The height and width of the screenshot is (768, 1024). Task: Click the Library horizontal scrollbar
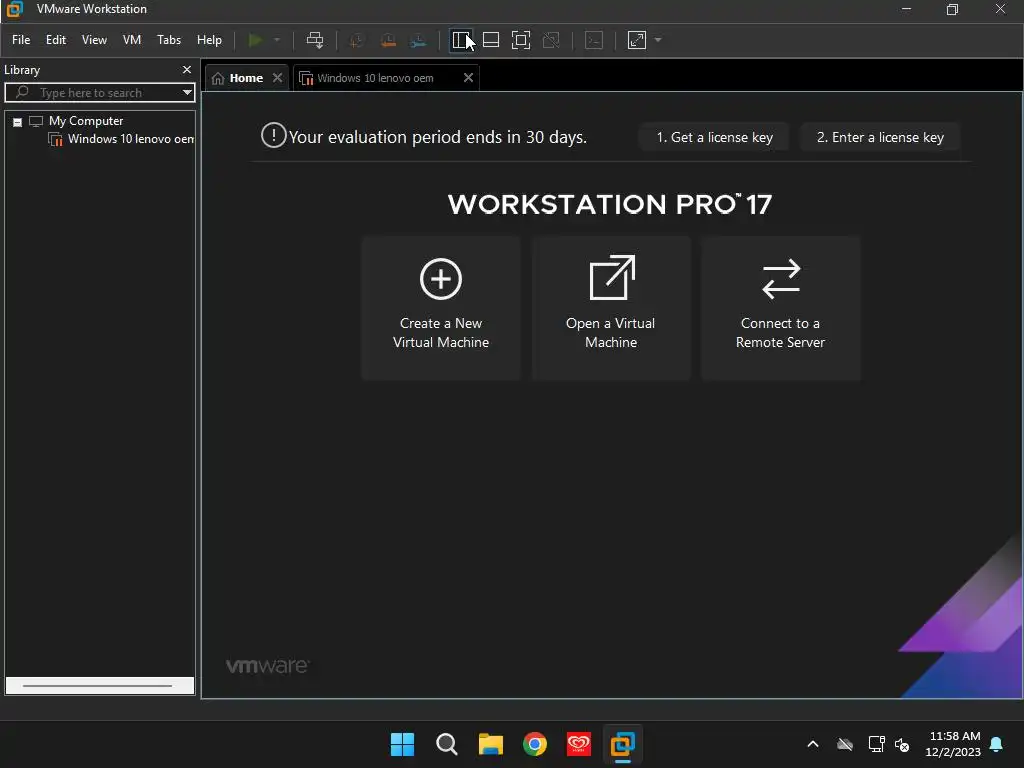point(98,686)
